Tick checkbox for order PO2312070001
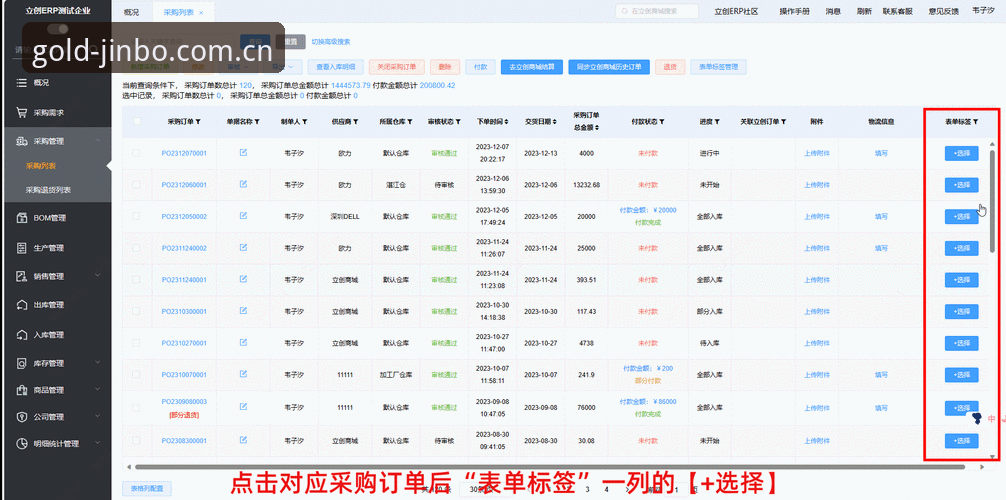1006x500 pixels. tap(136, 153)
